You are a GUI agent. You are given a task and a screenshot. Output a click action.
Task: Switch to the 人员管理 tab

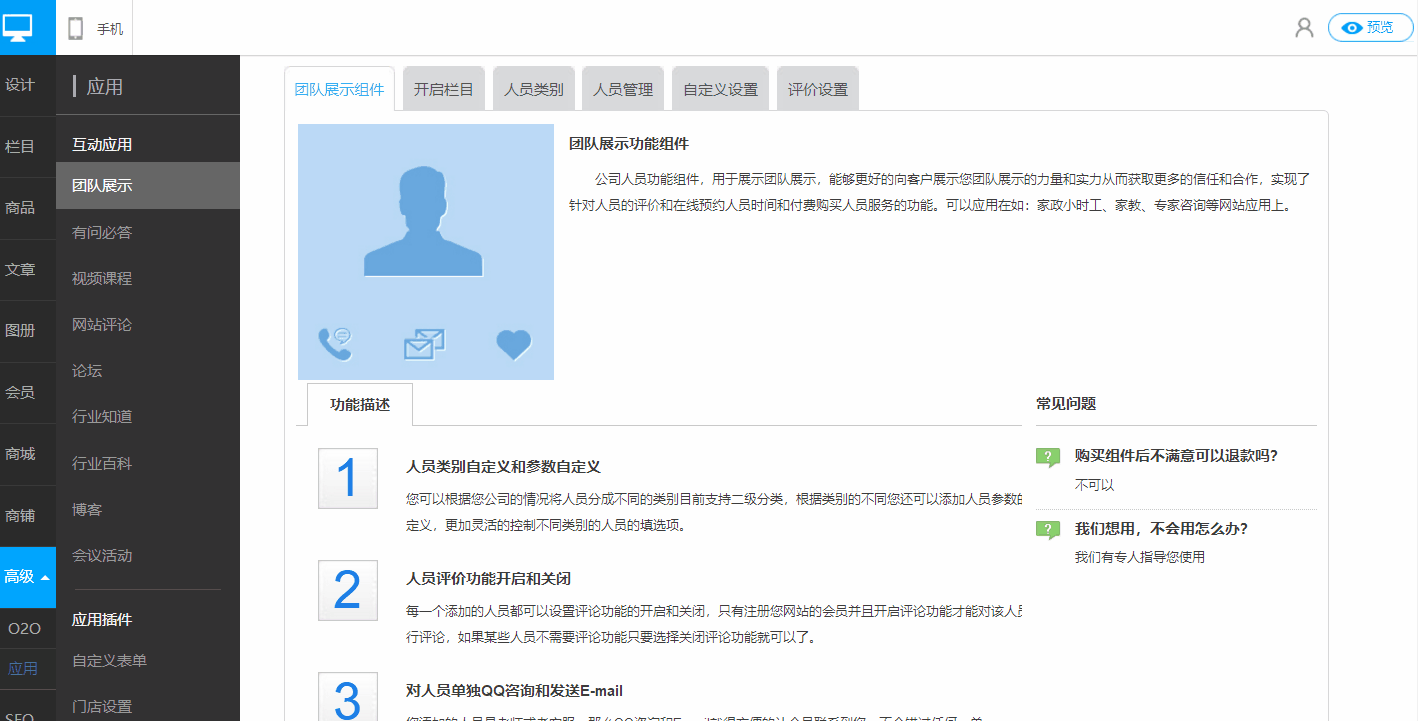point(623,89)
